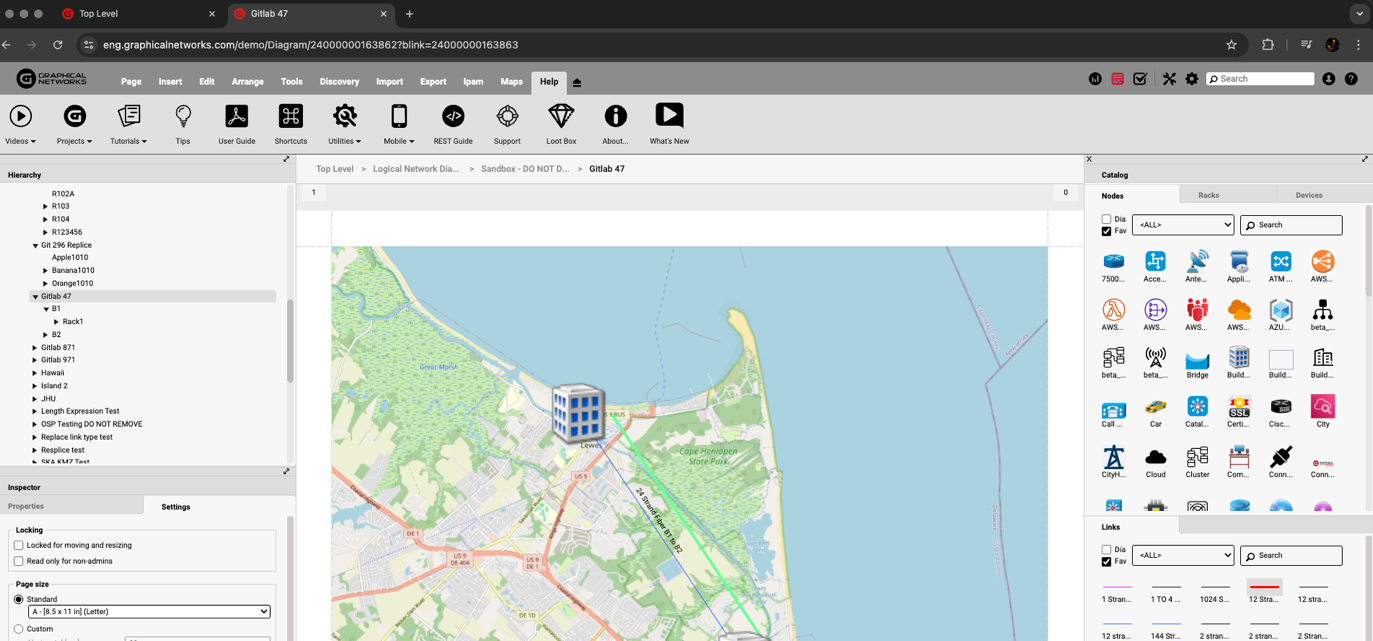Open the page size Letter dropdown
1373x641 pixels.
pos(149,611)
